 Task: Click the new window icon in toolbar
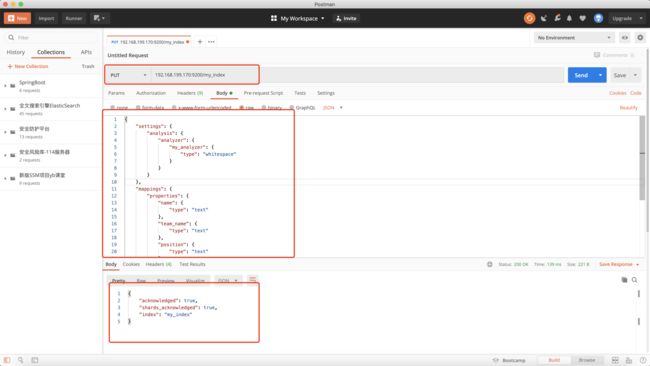(x=99, y=18)
